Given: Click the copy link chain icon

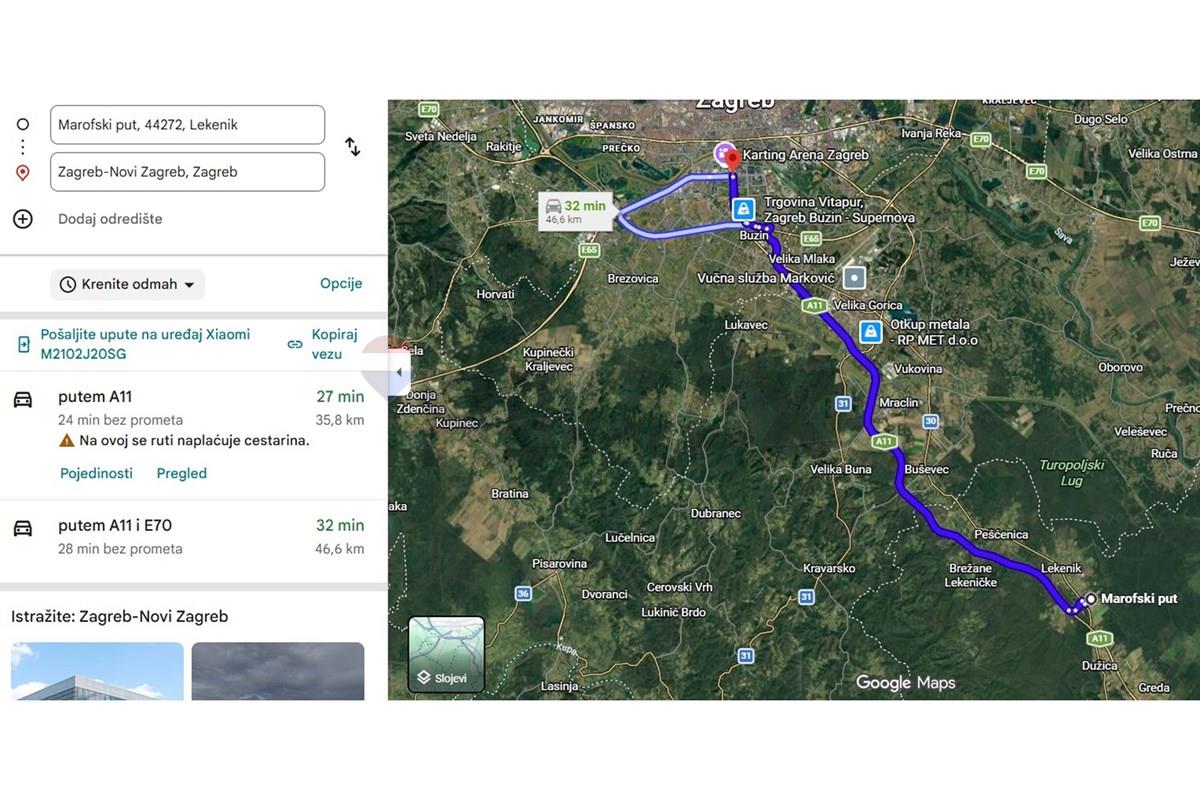Looking at the screenshot, I should 295,344.
